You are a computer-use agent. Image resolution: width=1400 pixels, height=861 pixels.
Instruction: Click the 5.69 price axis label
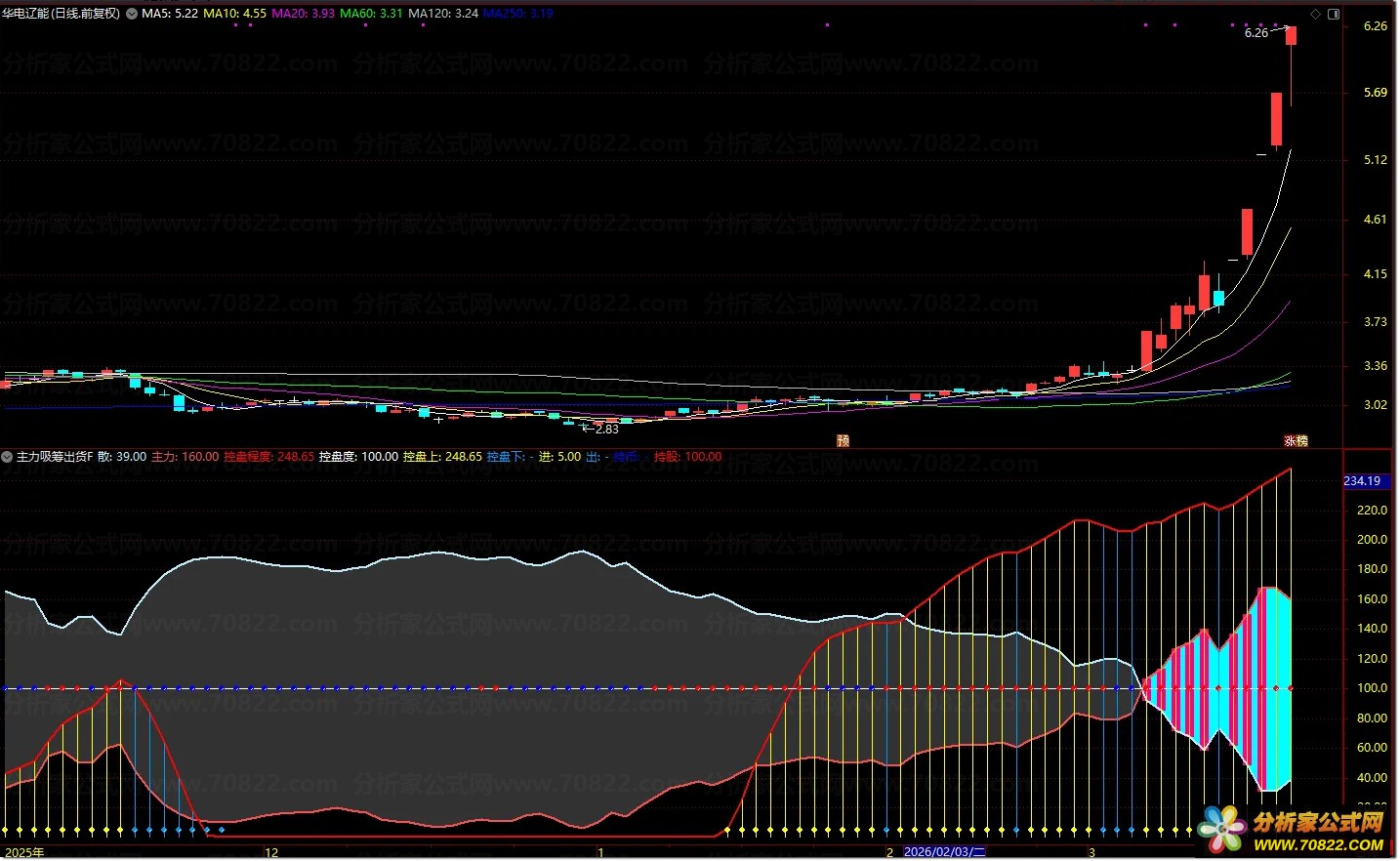tap(1376, 93)
